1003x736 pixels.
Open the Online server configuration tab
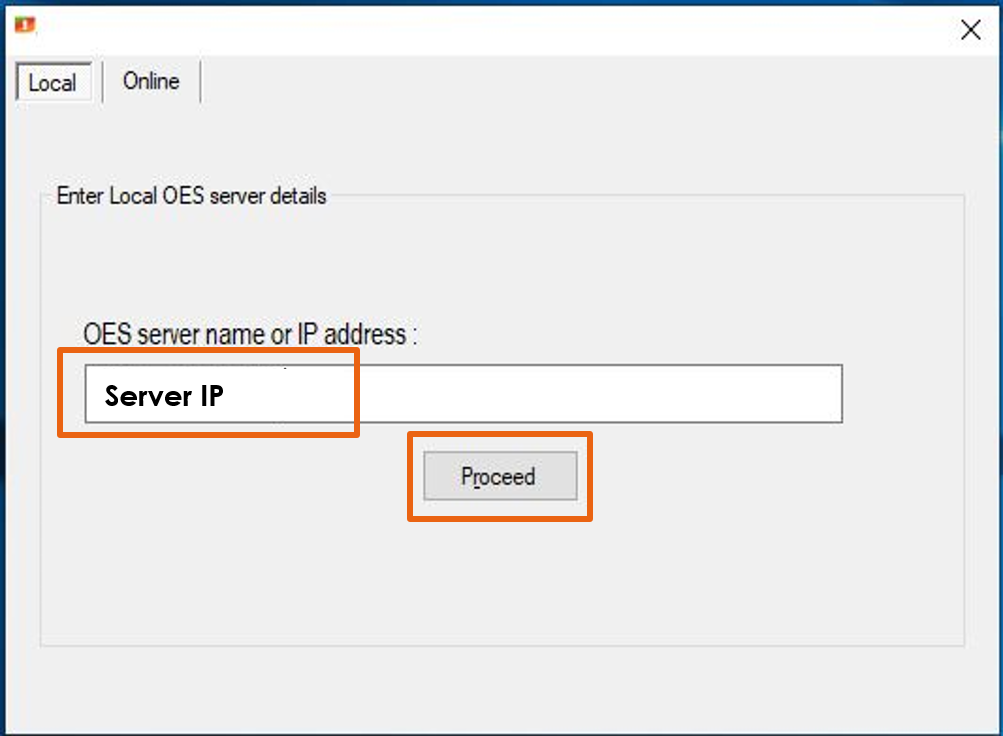[150, 82]
